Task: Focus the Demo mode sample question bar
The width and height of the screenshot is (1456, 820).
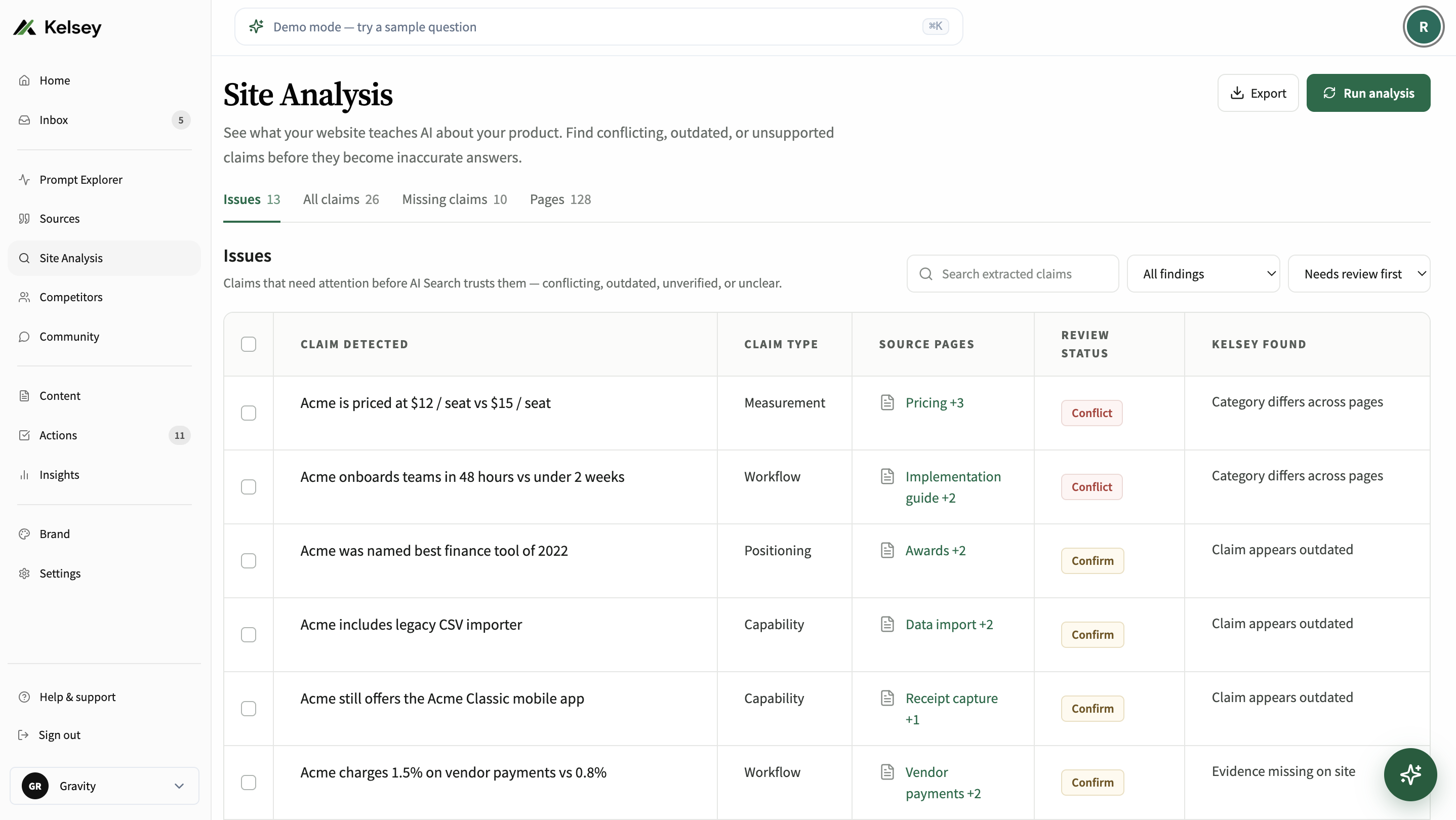Action: tap(598, 26)
